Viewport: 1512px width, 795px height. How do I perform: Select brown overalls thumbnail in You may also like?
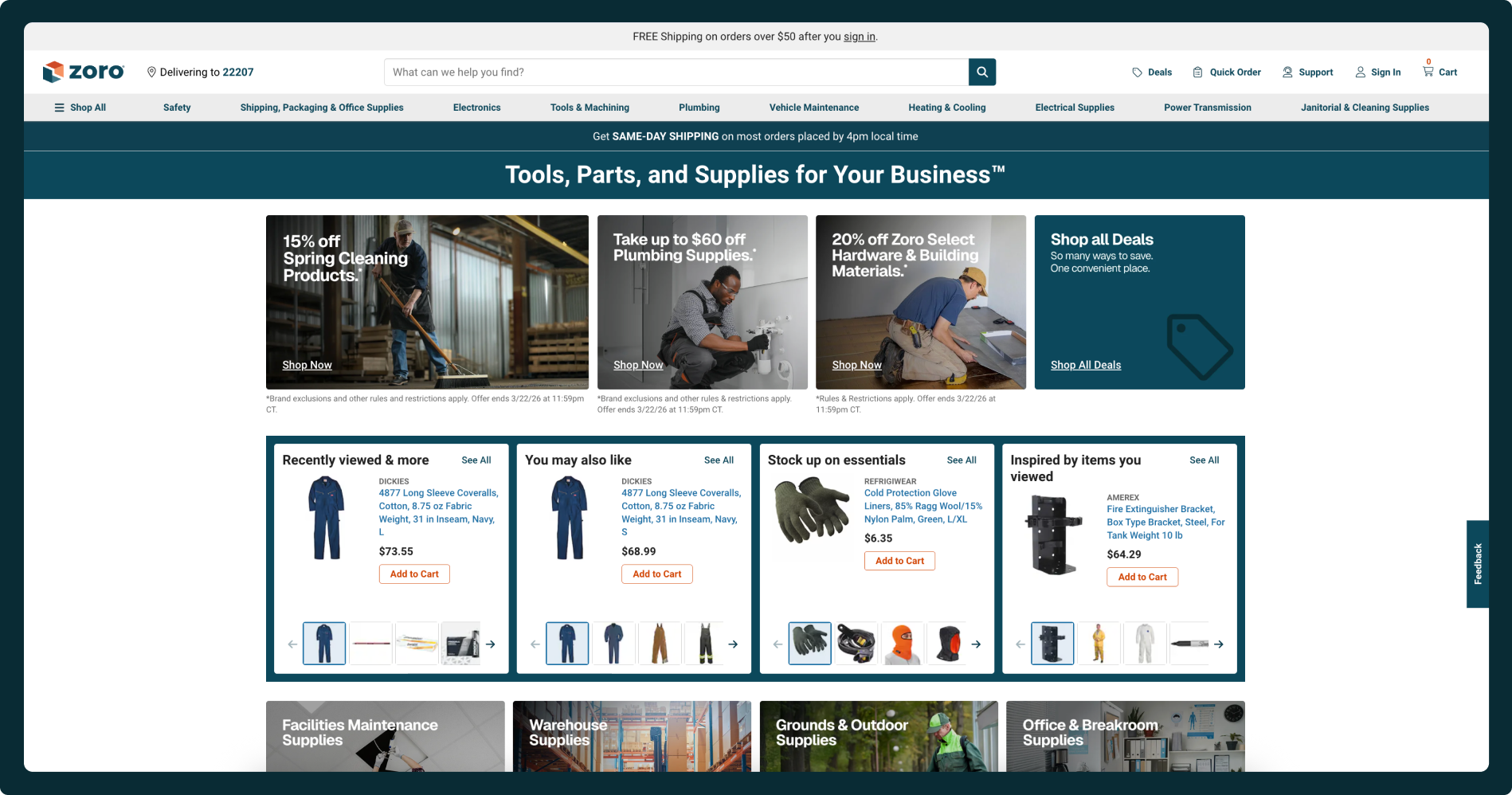(x=660, y=644)
